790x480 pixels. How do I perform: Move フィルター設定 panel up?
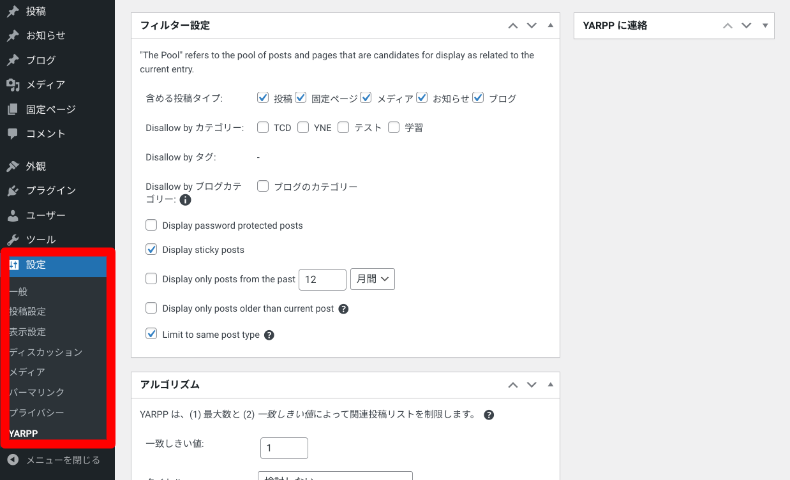[513, 26]
